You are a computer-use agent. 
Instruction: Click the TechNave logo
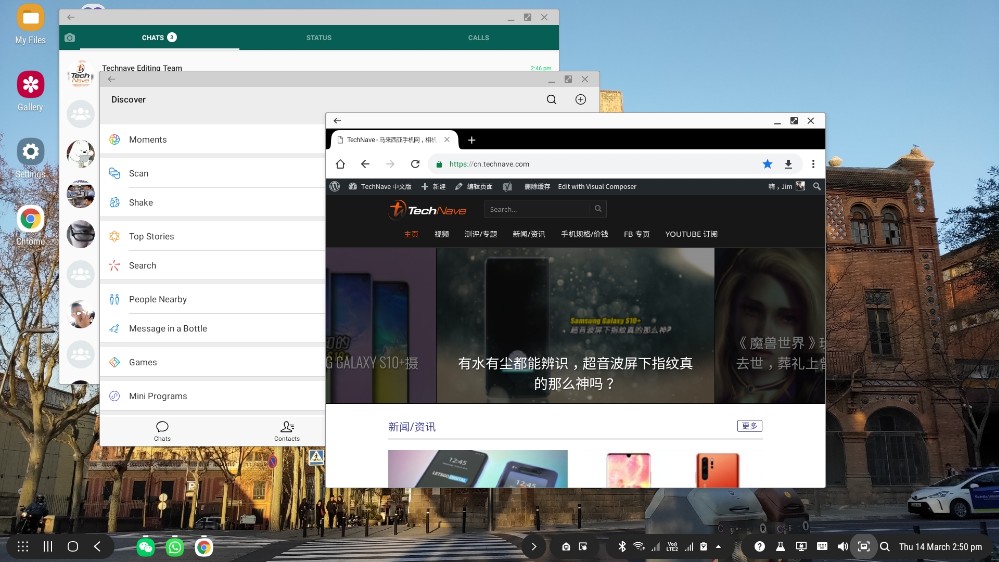pos(428,210)
